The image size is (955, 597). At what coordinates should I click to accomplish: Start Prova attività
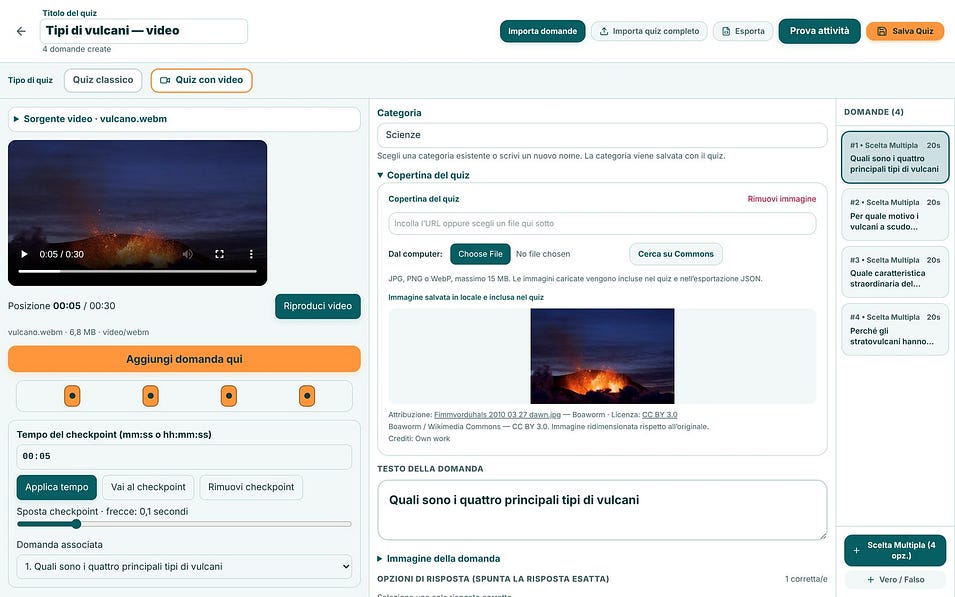click(x=819, y=31)
